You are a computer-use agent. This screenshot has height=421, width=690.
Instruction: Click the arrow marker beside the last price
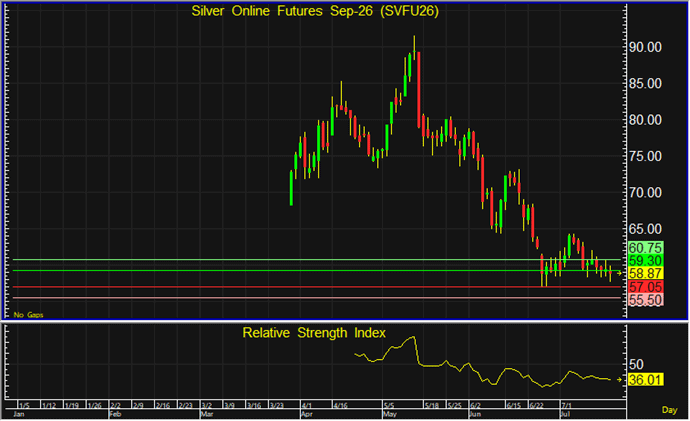tap(619, 274)
